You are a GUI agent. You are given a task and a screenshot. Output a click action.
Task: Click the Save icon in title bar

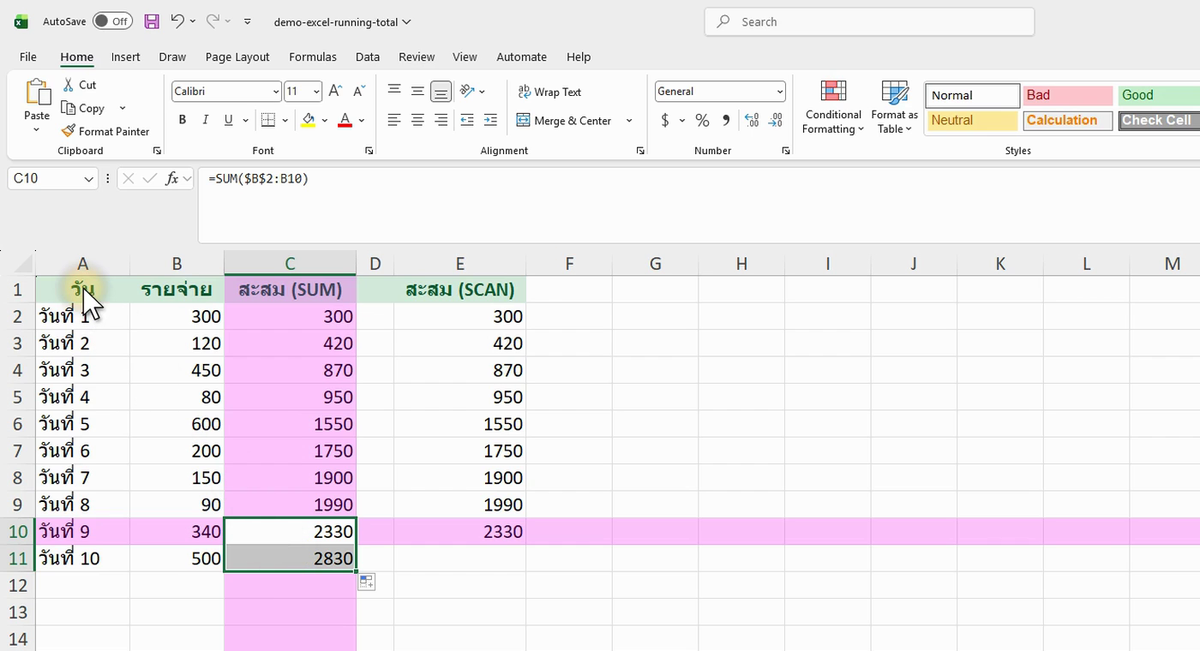(152, 21)
